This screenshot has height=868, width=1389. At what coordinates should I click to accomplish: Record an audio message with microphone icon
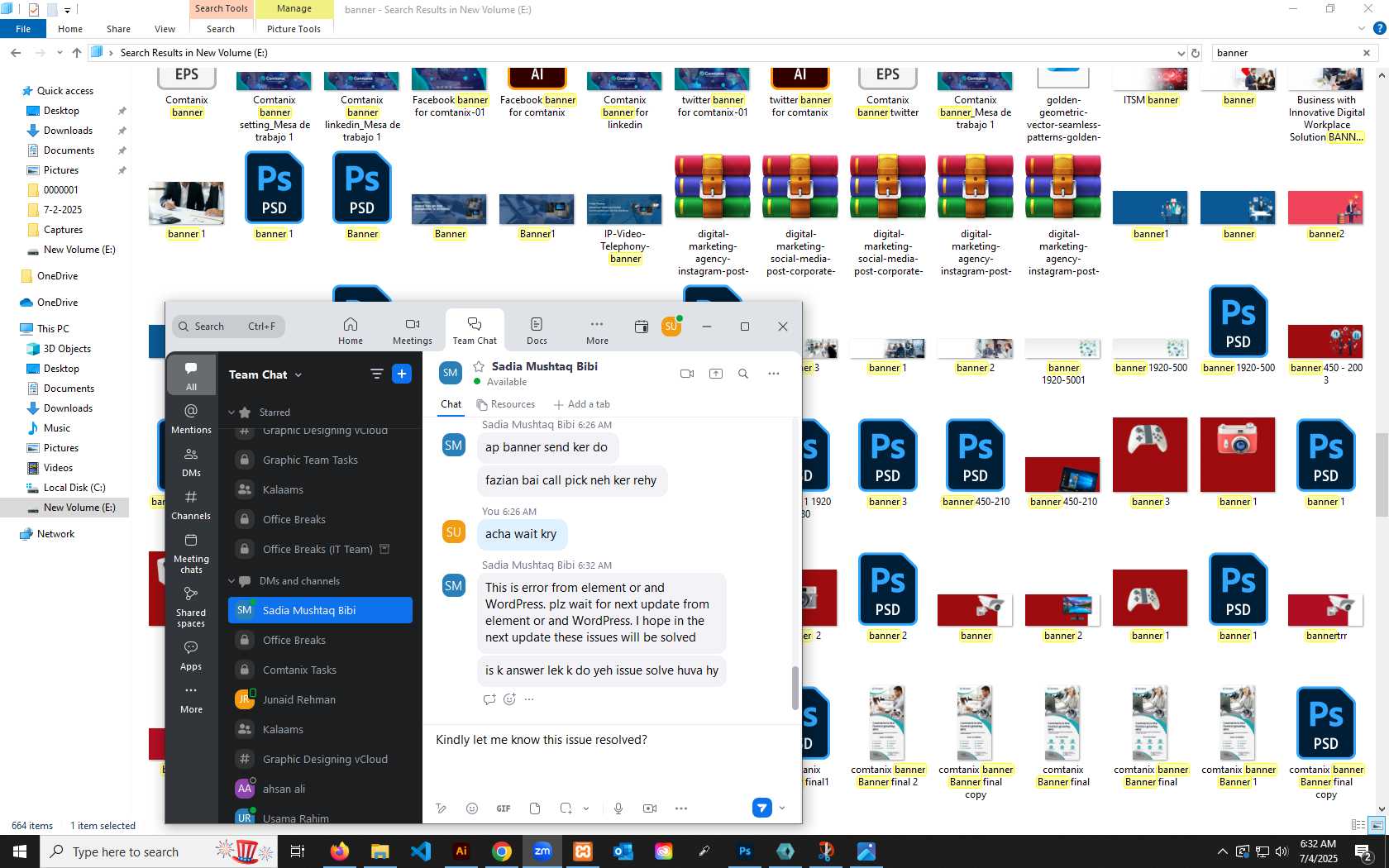coord(618,808)
